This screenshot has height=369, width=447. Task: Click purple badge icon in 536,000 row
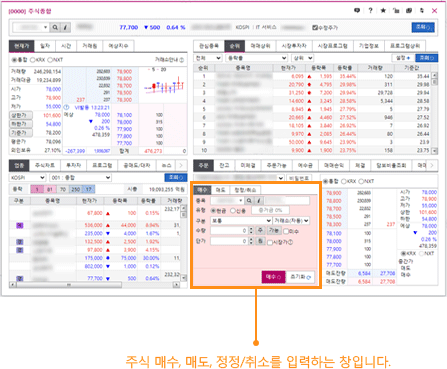tap(20, 226)
